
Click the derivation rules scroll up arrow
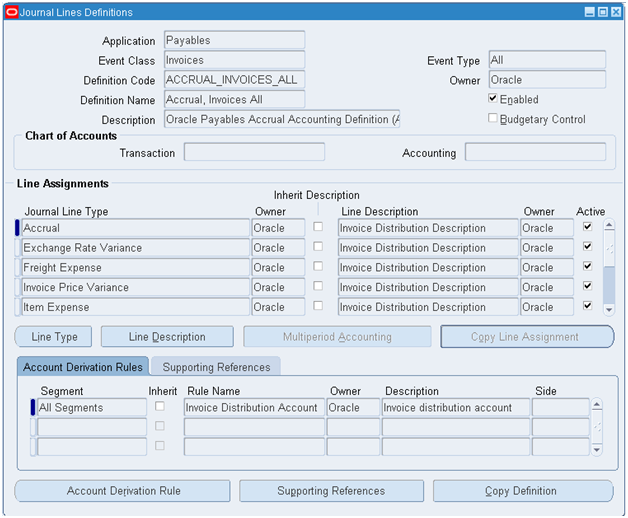click(597, 405)
